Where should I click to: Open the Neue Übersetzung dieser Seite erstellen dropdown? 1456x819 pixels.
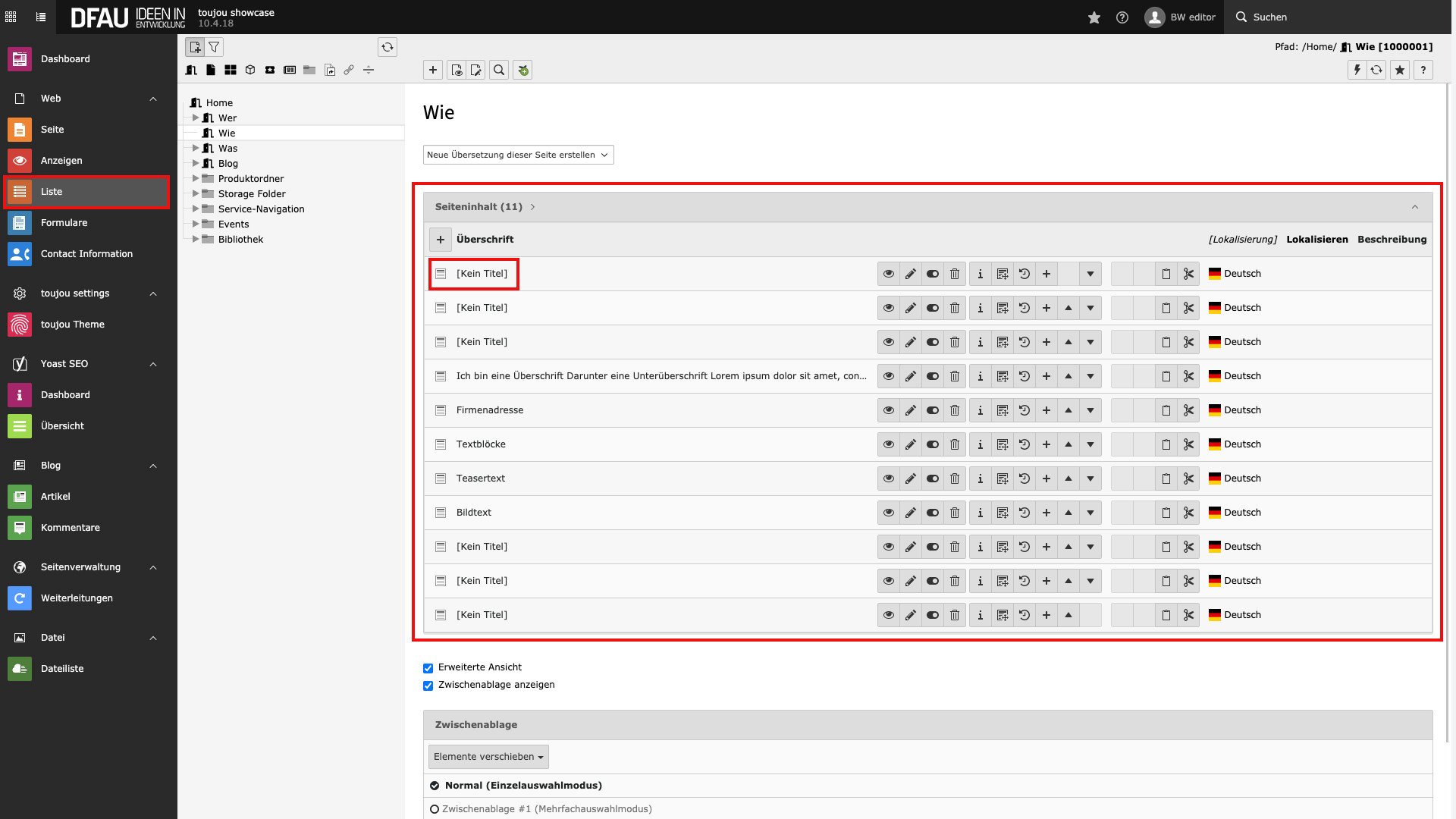point(518,155)
